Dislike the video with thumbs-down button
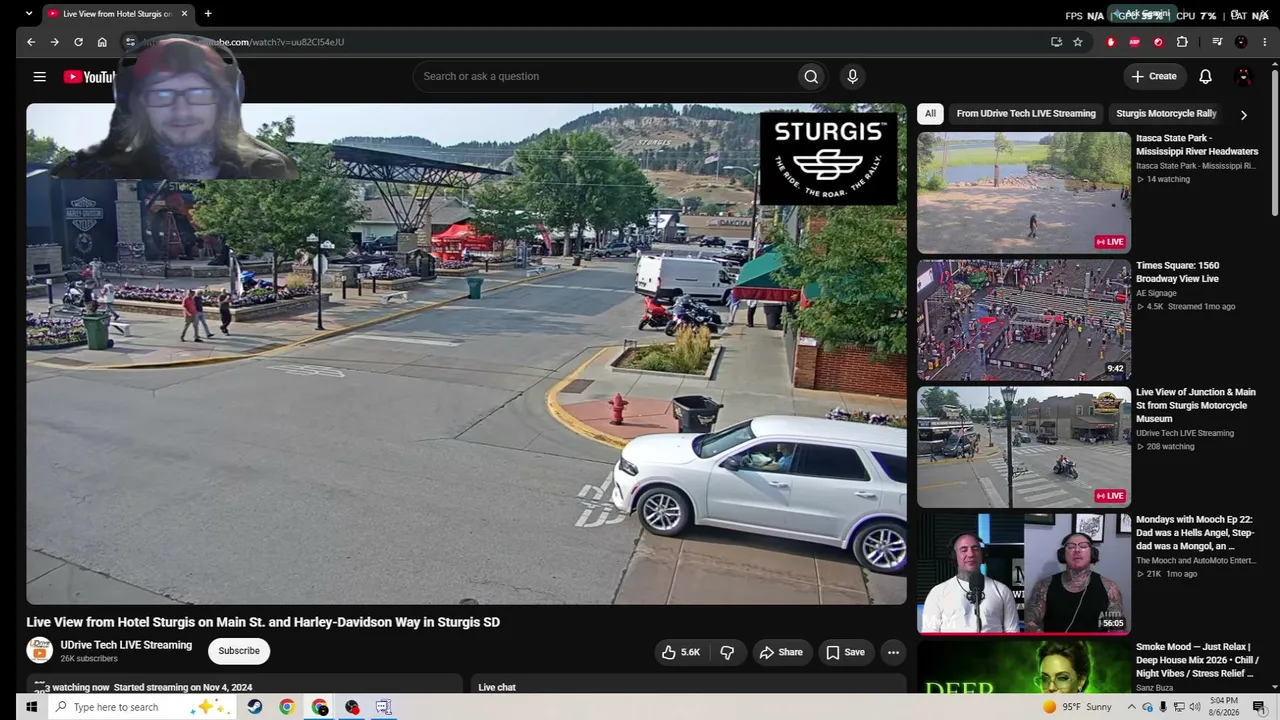Viewport: 1280px width, 720px height. coord(727,652)
